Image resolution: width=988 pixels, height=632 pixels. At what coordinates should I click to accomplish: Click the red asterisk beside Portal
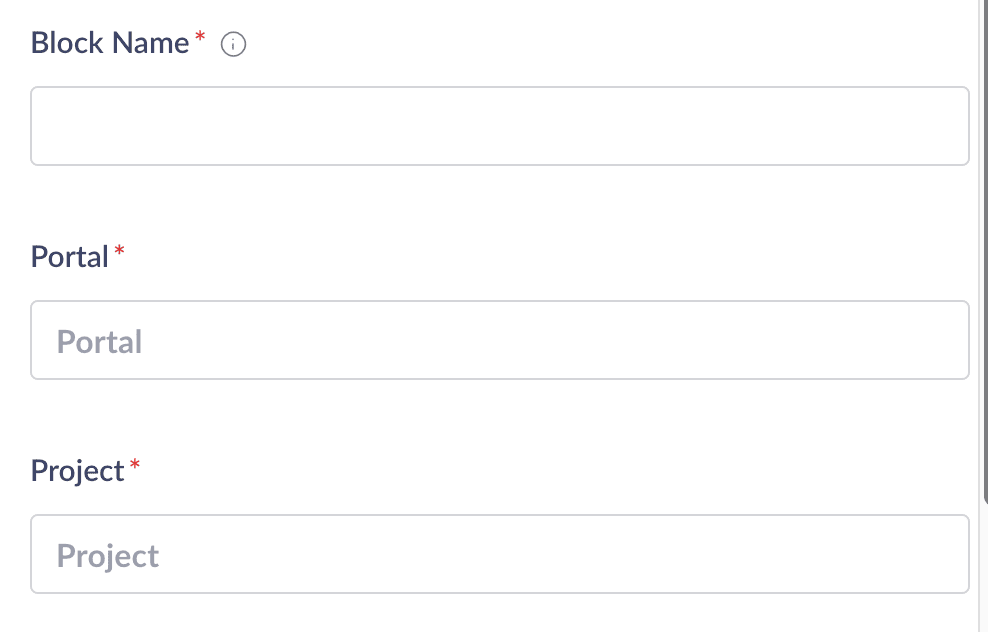[120, 251]
